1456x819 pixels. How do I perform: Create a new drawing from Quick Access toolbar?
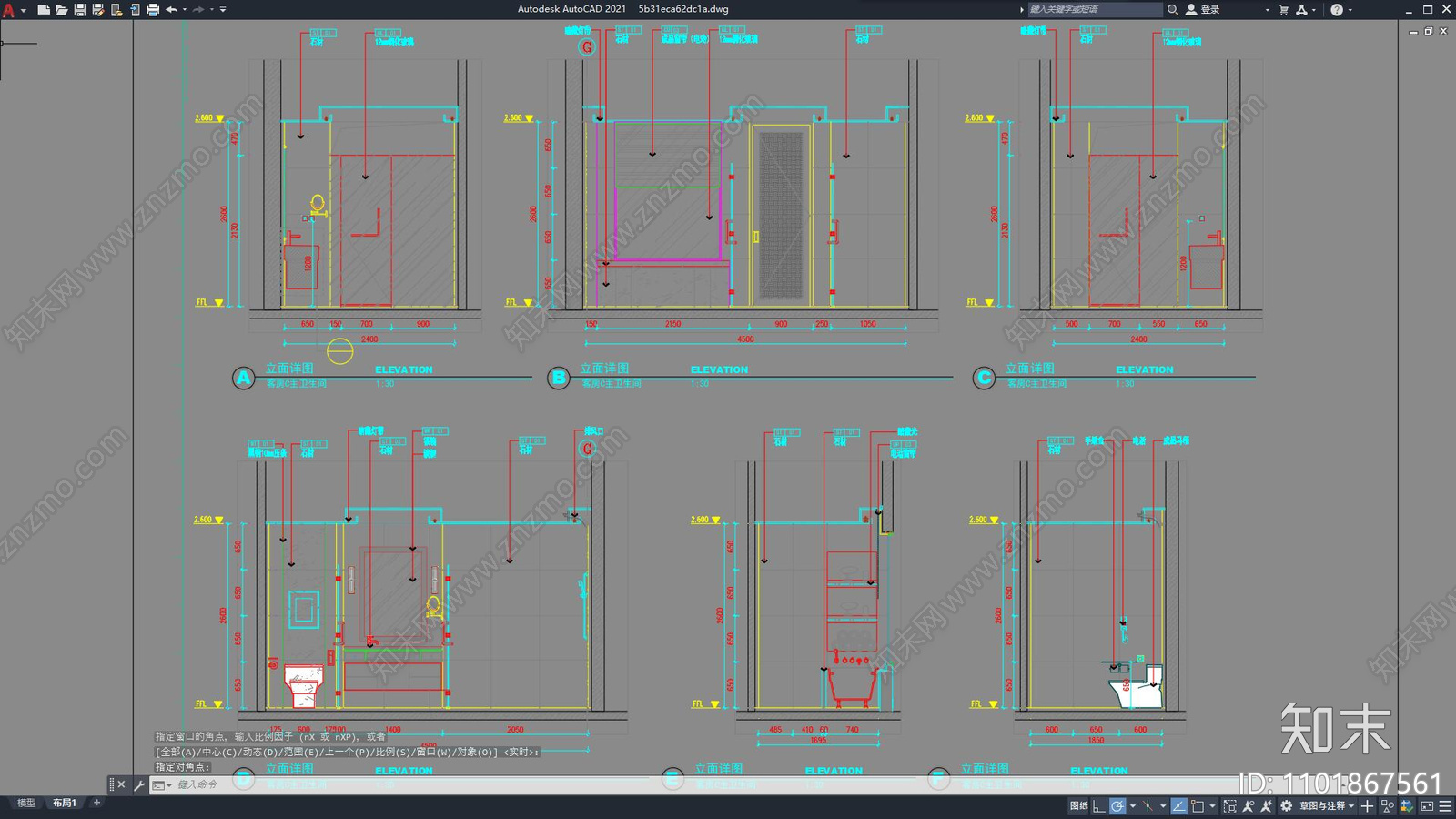pos(44,10)
